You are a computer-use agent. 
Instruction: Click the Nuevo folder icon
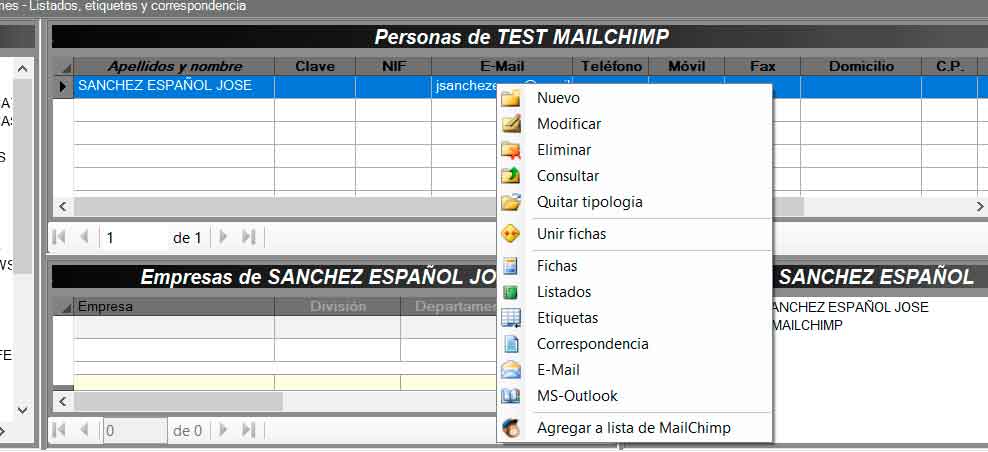[511, 98]
